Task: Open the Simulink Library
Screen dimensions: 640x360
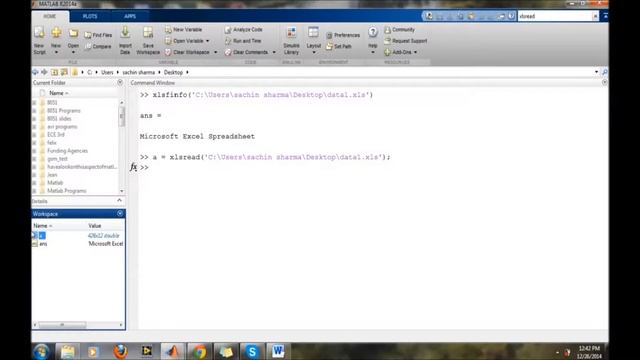Action: (x=291, y=40)
